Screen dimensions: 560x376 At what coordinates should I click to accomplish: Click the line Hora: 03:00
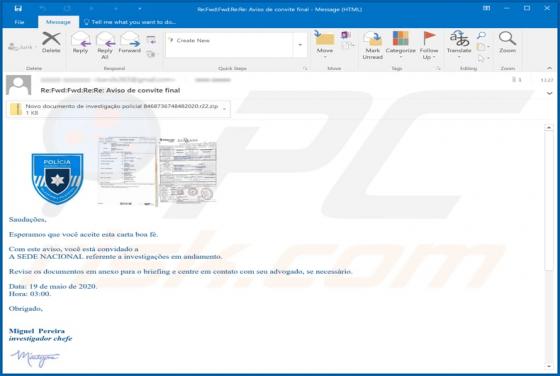(30, 294)
